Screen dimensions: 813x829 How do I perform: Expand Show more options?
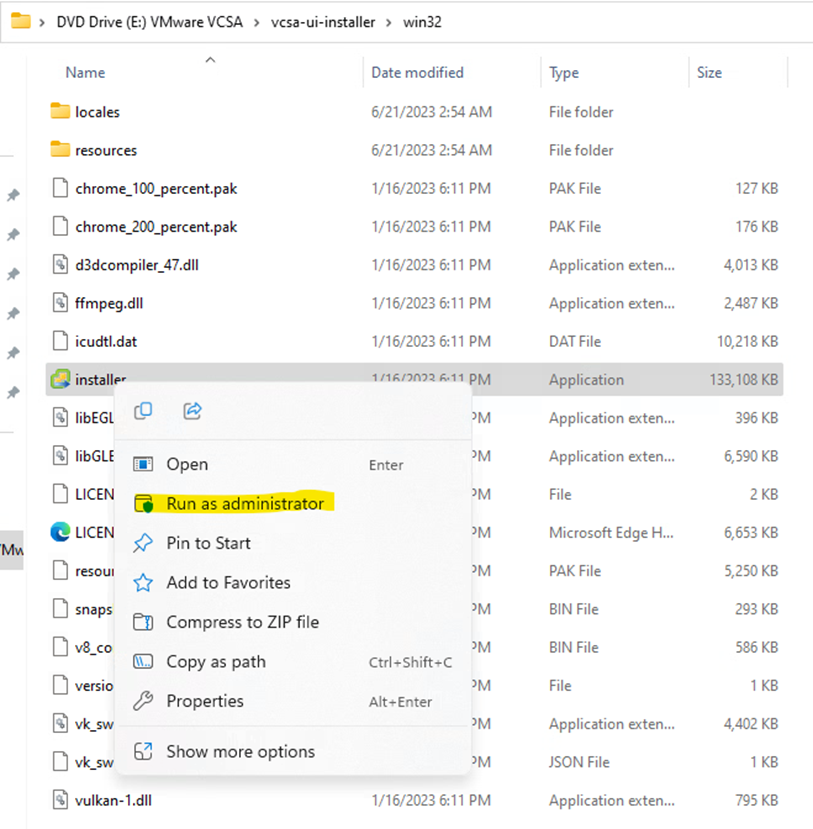(240, 751)
